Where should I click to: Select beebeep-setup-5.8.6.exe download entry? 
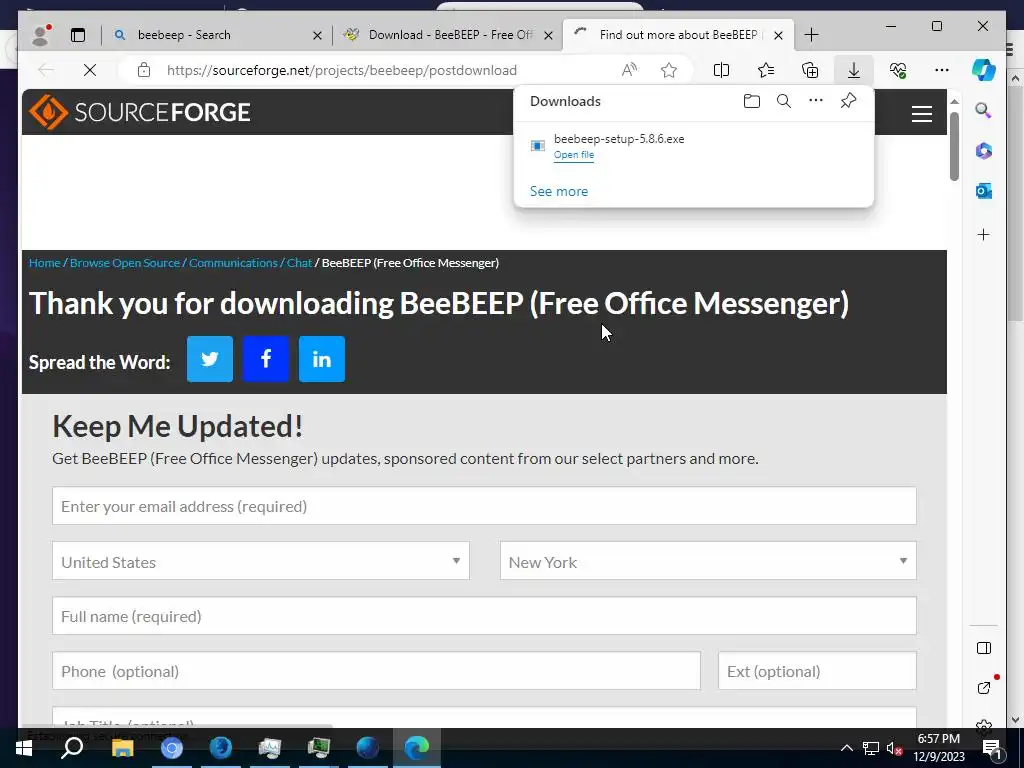click(694, 146)
